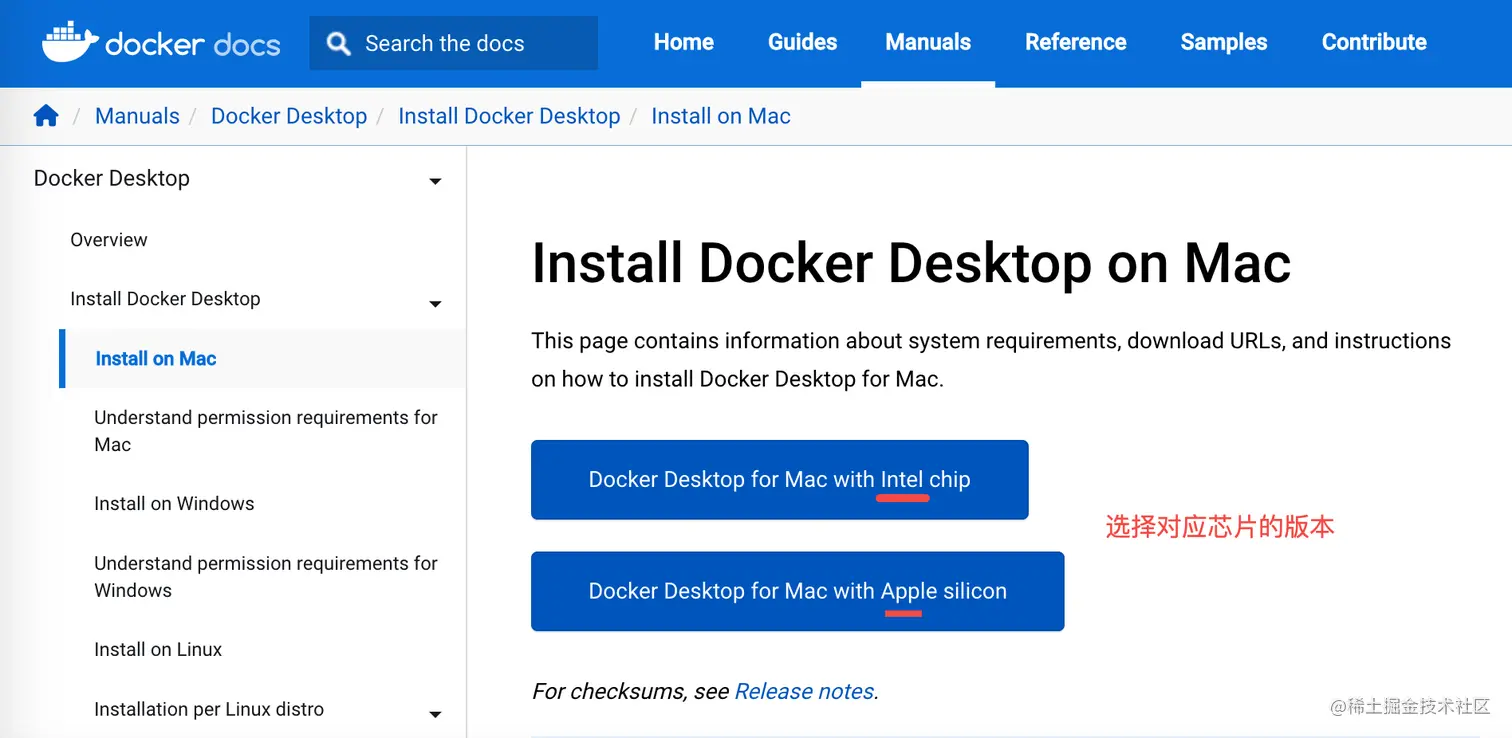This screenshot has width=1512, height=738.
Task: Open the Home nav item
Action: (x=684, y=42)
